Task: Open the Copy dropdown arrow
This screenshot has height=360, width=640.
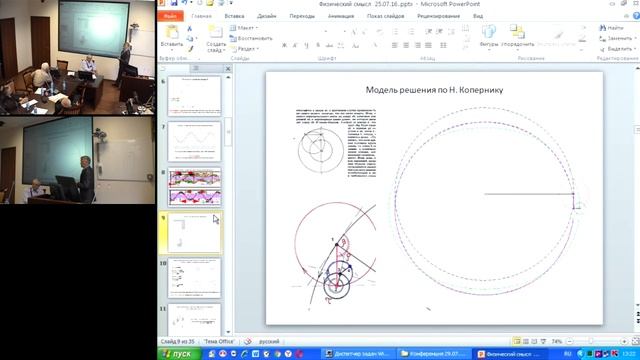Action: [196, 39]
